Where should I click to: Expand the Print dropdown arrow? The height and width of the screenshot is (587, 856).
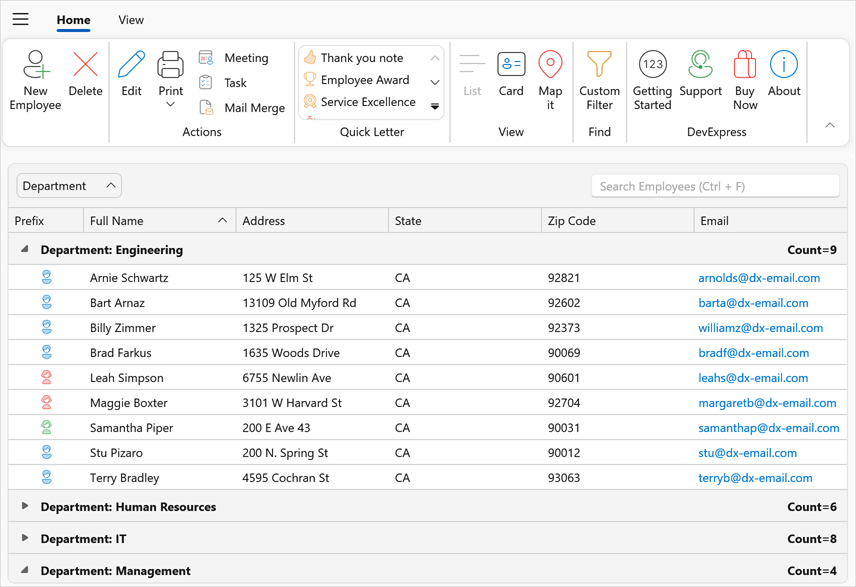tap(171, 104)
